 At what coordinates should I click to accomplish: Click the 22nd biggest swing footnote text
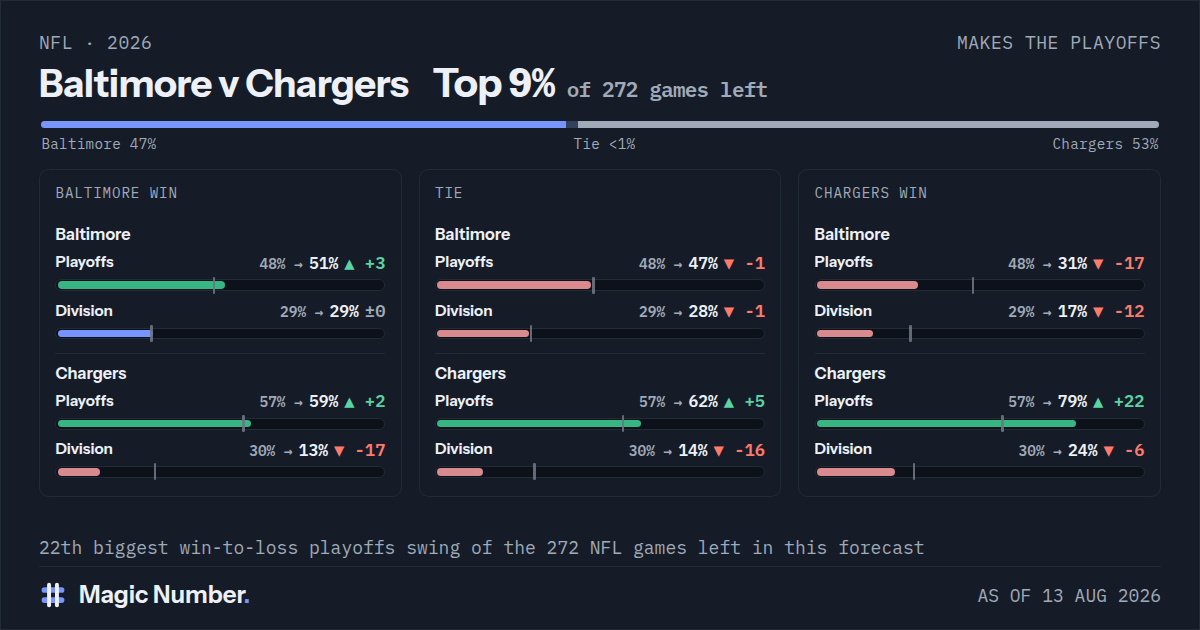482,548
